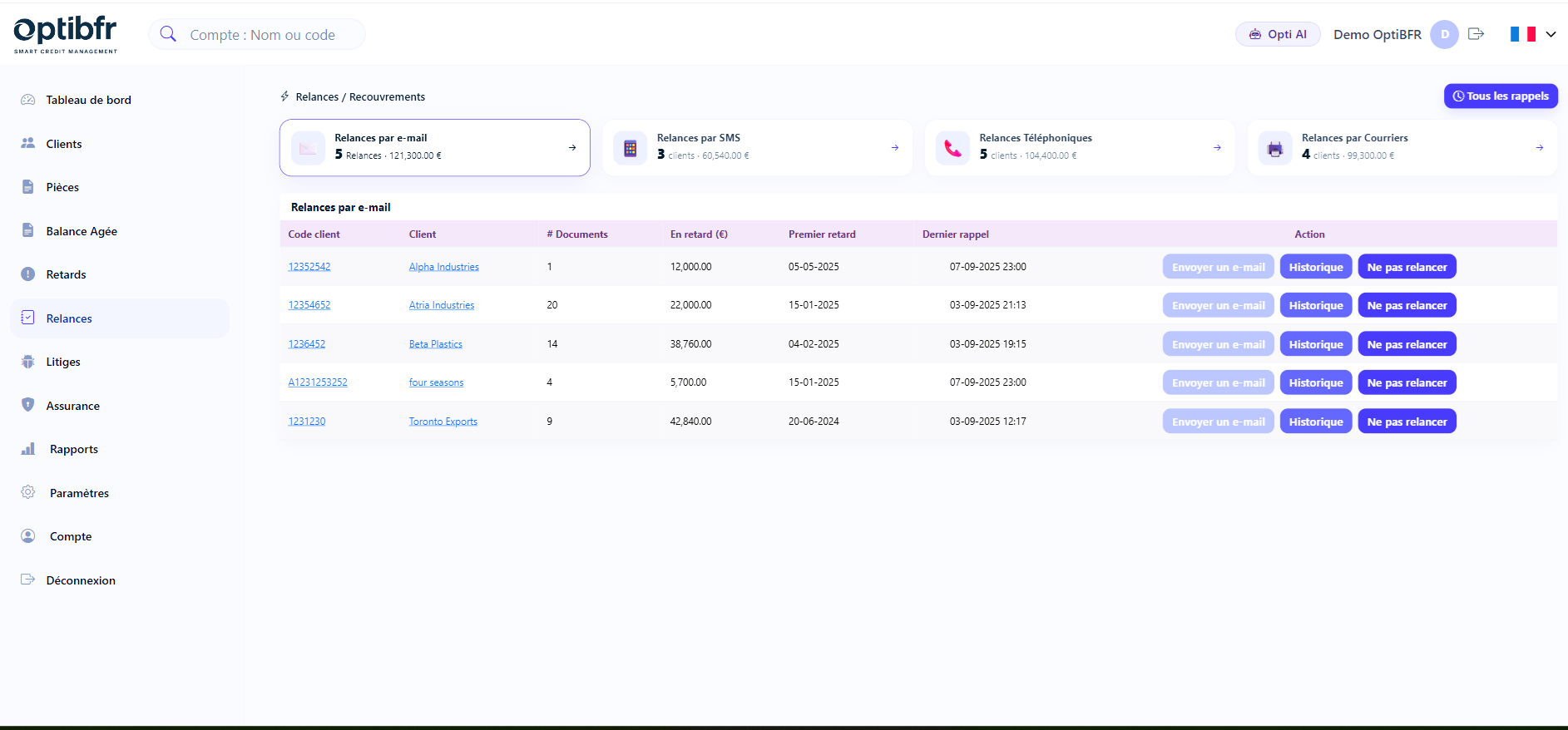Click the Paramètres gear icon in sidebar
Image resolution: width=1568 pixels, height=730 pixels.
point(28,492)
